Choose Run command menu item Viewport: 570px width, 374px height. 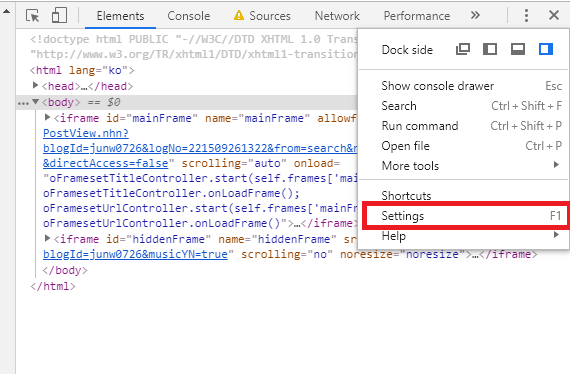click(x=463, y=126)
